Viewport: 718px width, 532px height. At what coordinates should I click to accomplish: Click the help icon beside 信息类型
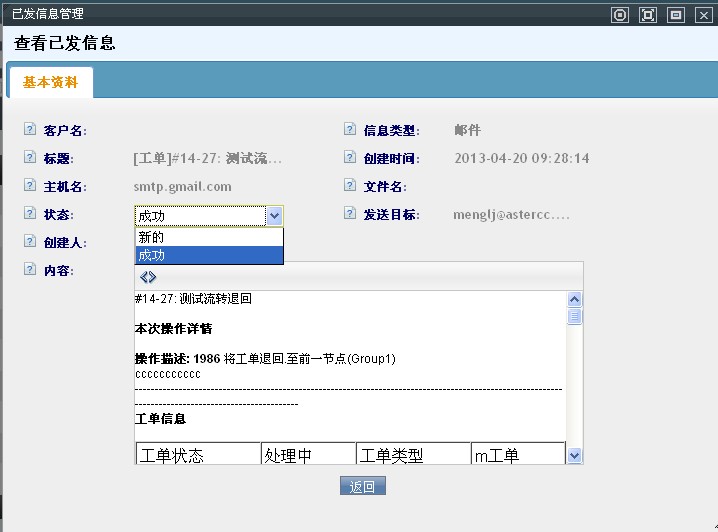350,130
